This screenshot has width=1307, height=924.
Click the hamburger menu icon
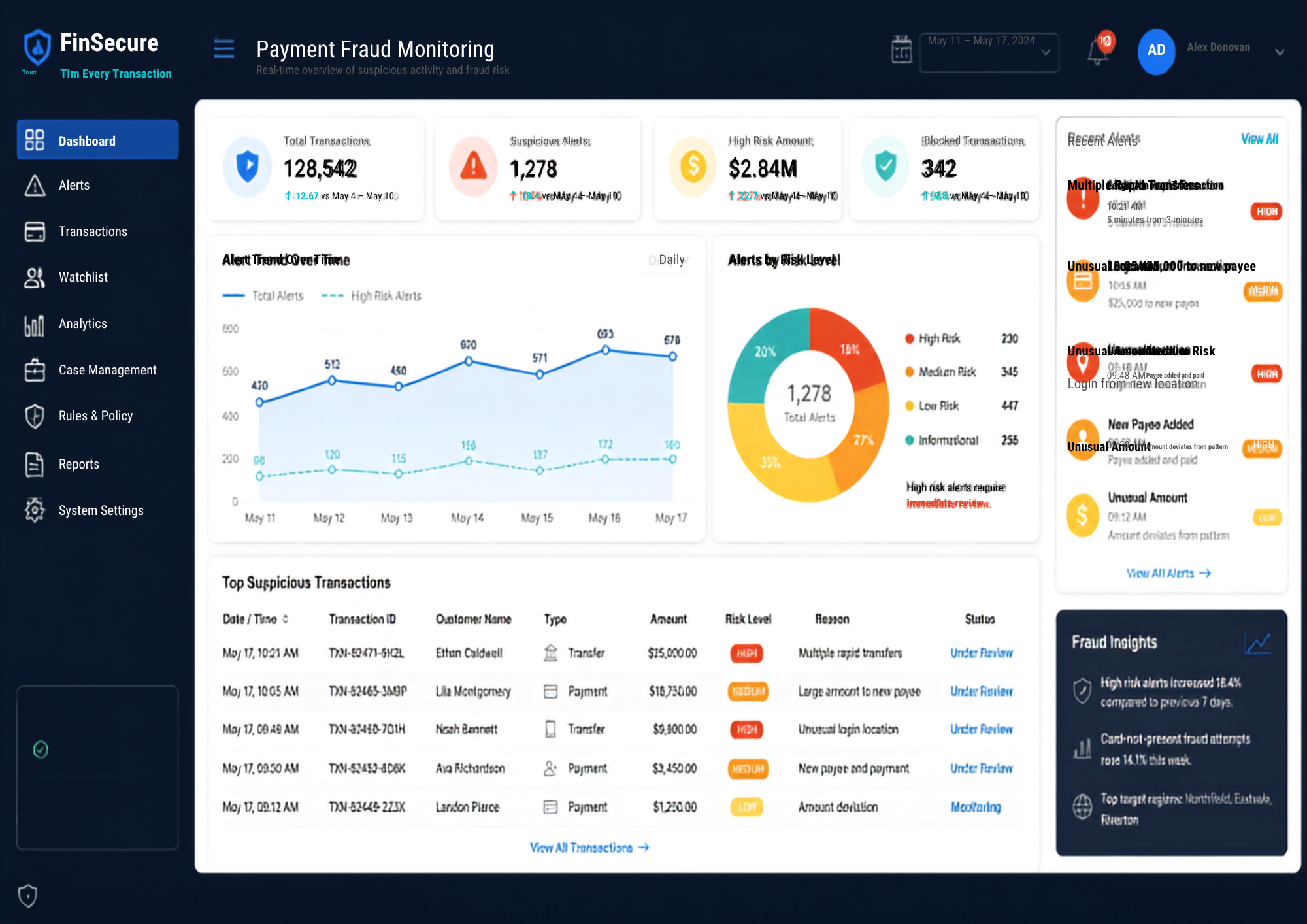(x=223, y=48)
